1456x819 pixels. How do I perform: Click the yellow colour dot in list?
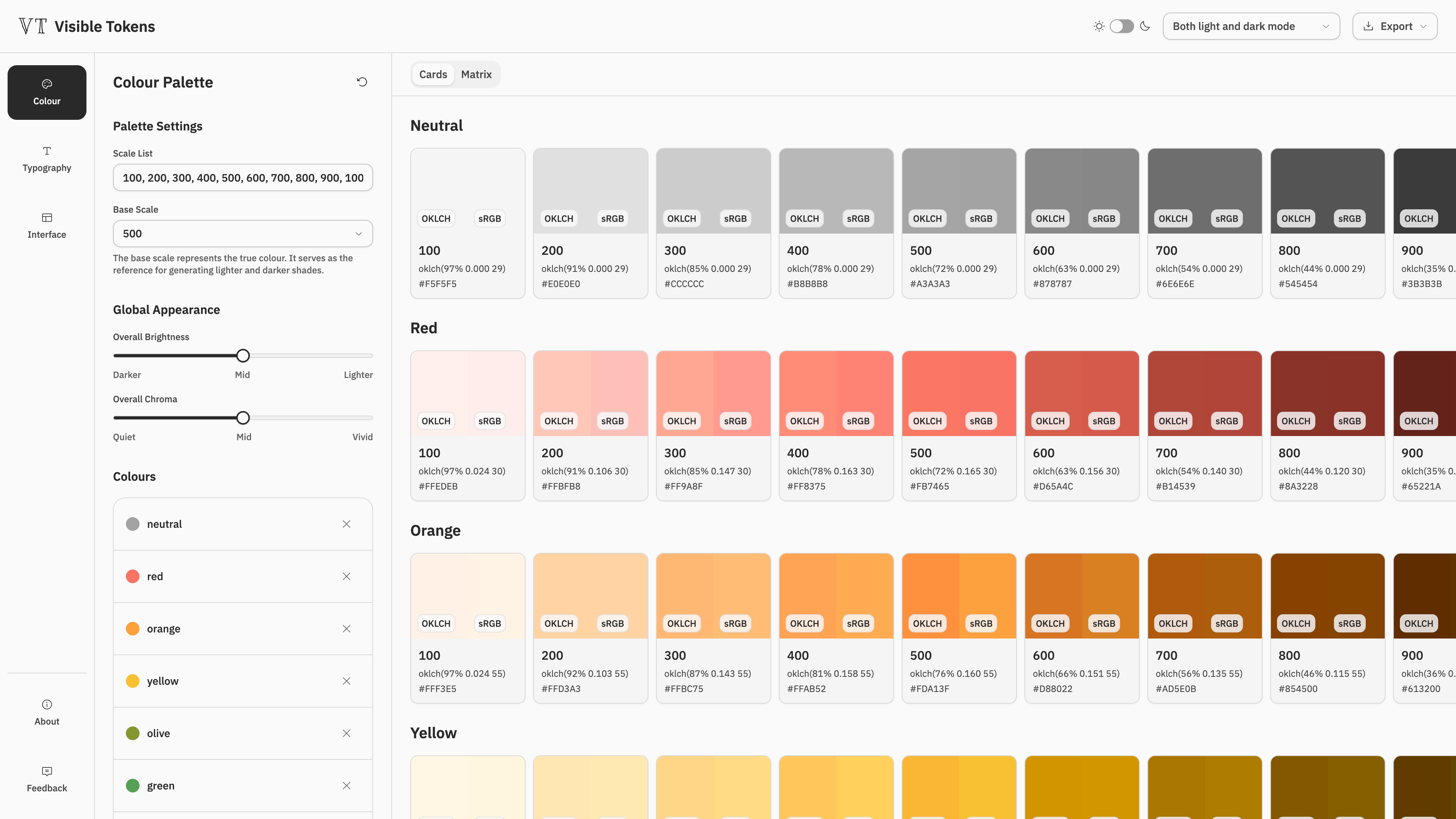click(x=133, y=681)
